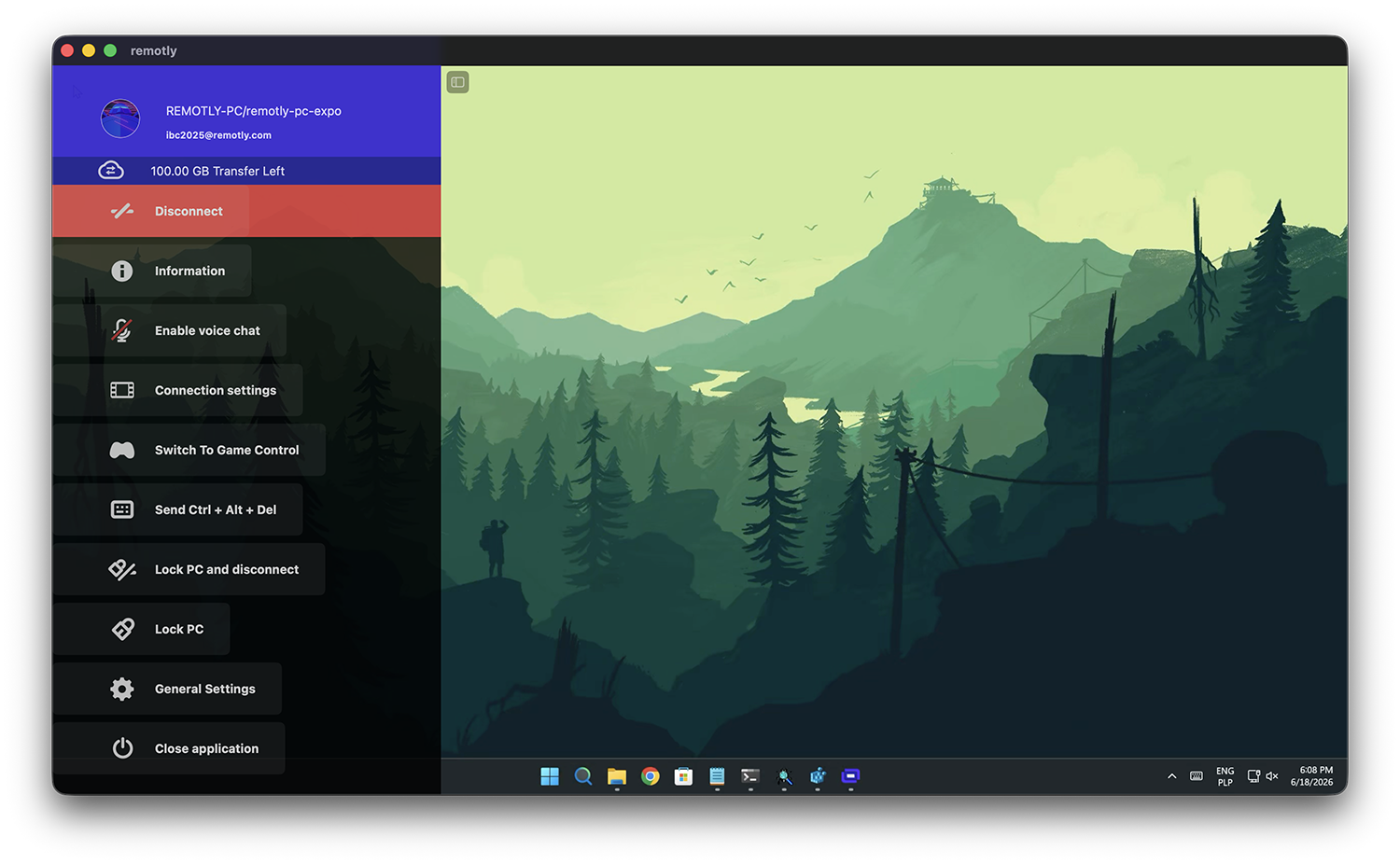Choose Lock PC and disconnect label
This screenshot has width=1400, height=864.
tap(227, 569)
